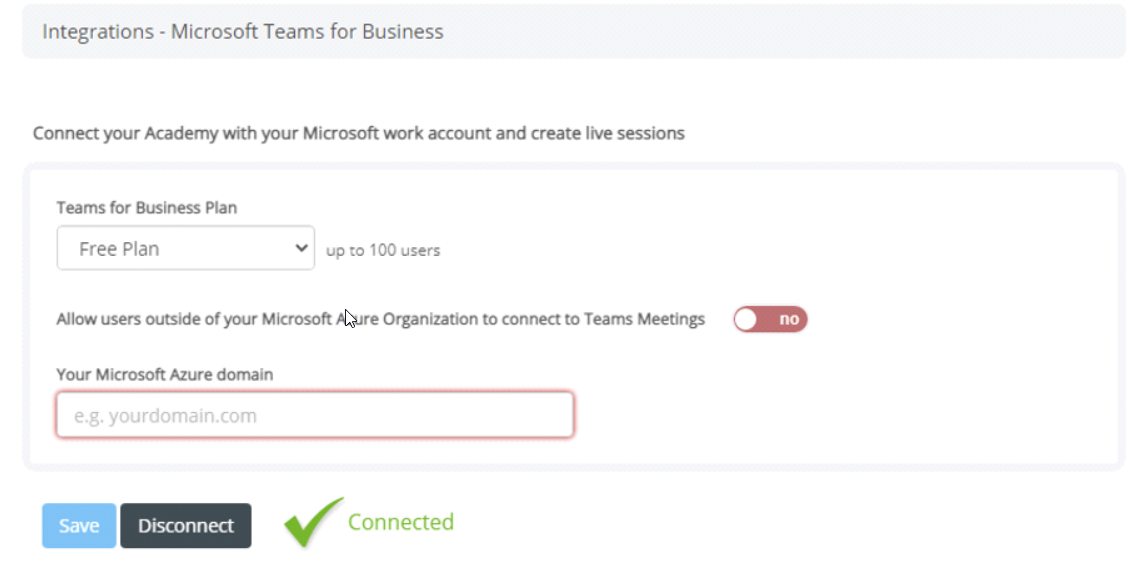The image size is (1130, 568).
Task: Toggle the outside users switch labeled no
Action: (770, 319)
